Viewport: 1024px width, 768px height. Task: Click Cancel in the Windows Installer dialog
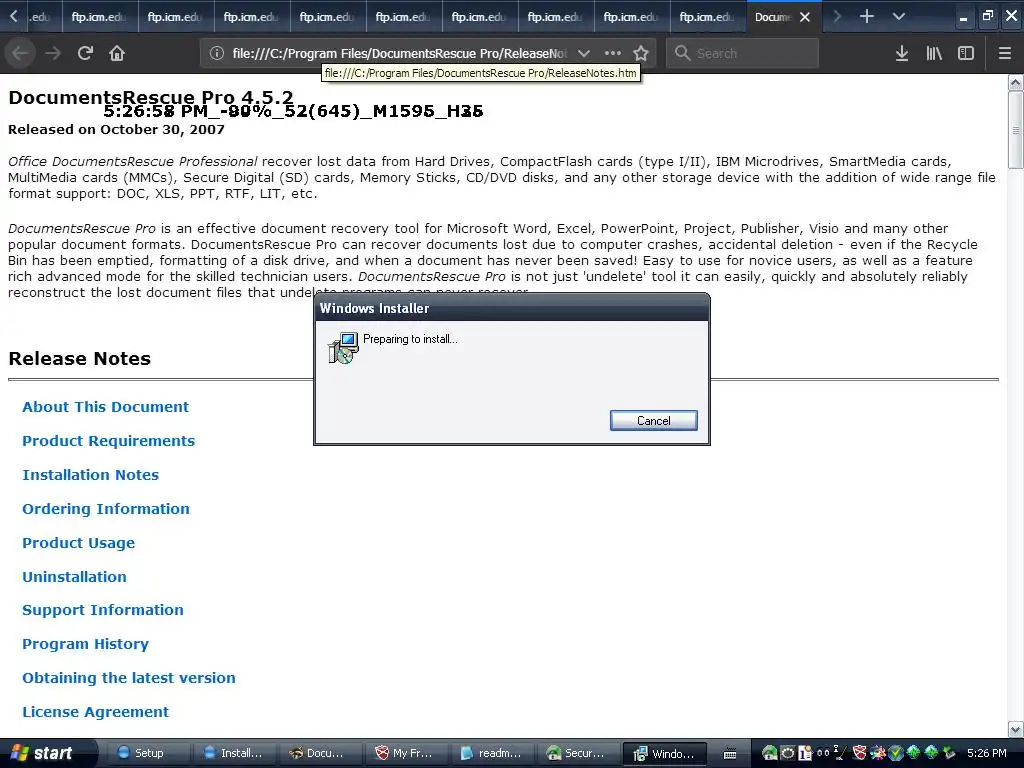[x=654, y=421]
